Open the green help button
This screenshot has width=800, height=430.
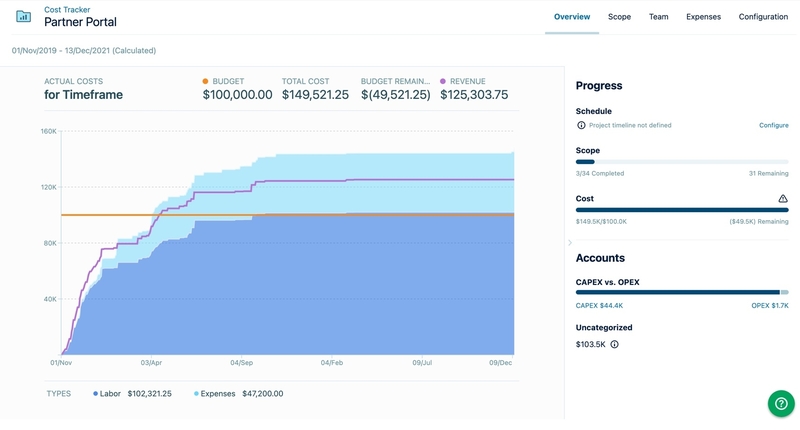[x=781, y=403]
